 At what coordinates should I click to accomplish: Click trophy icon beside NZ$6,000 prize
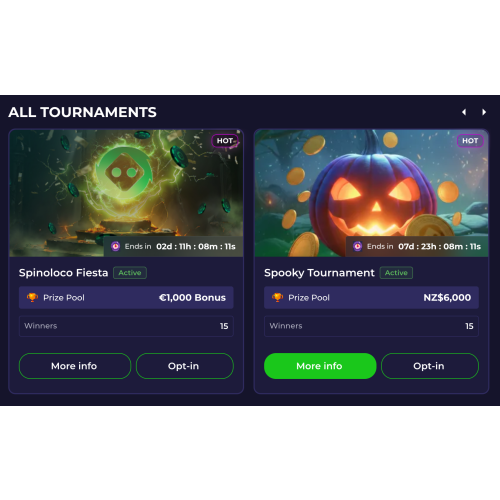coord(277,297)
